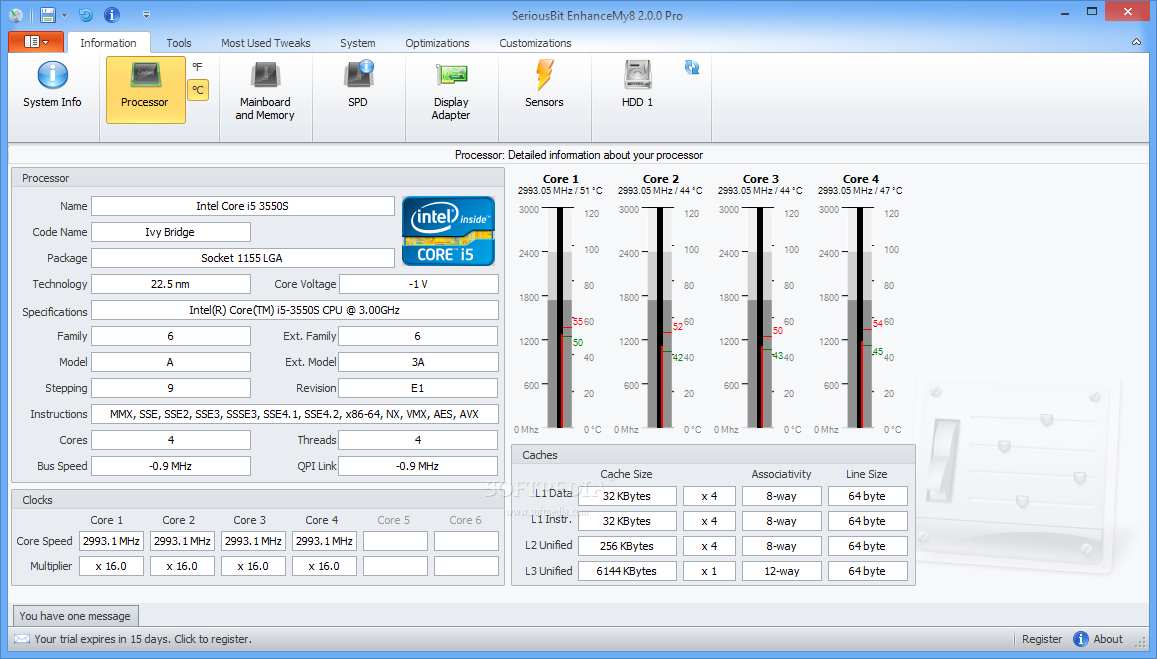Click the processor Name field

point(243,206)
